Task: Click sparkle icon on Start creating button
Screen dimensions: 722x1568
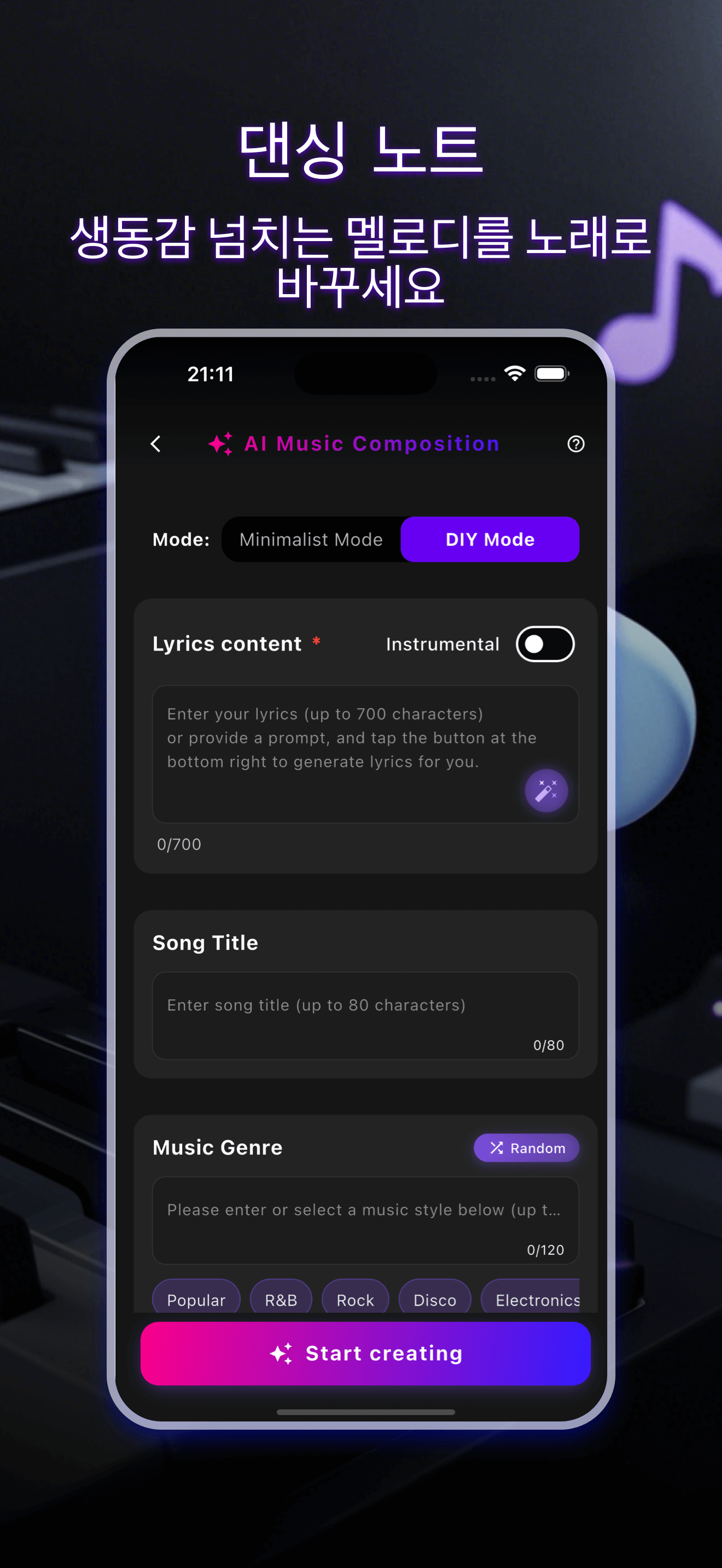Action: 281,1353
